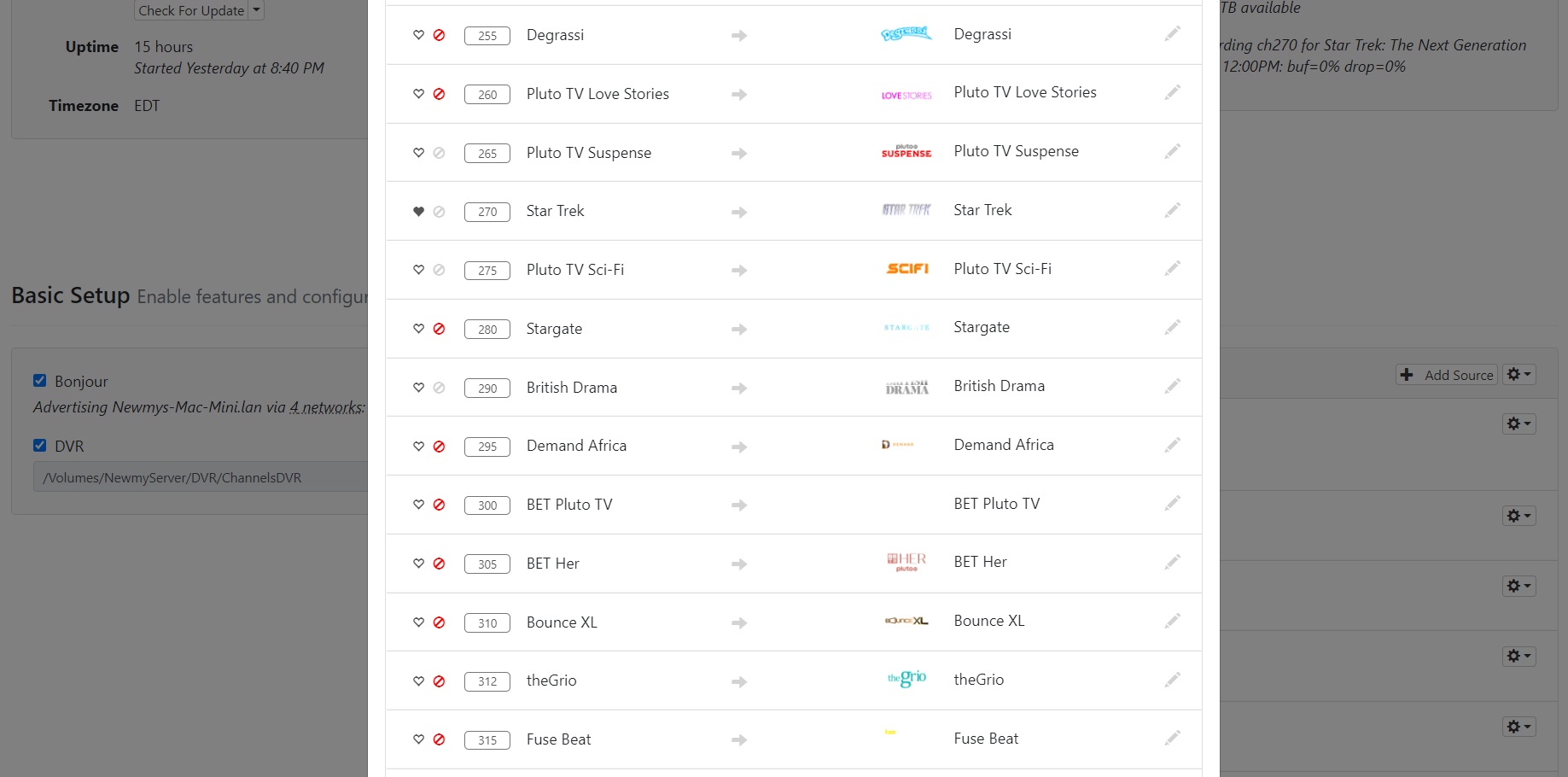Click the edit pencil for Stargate

[1173, 327]
